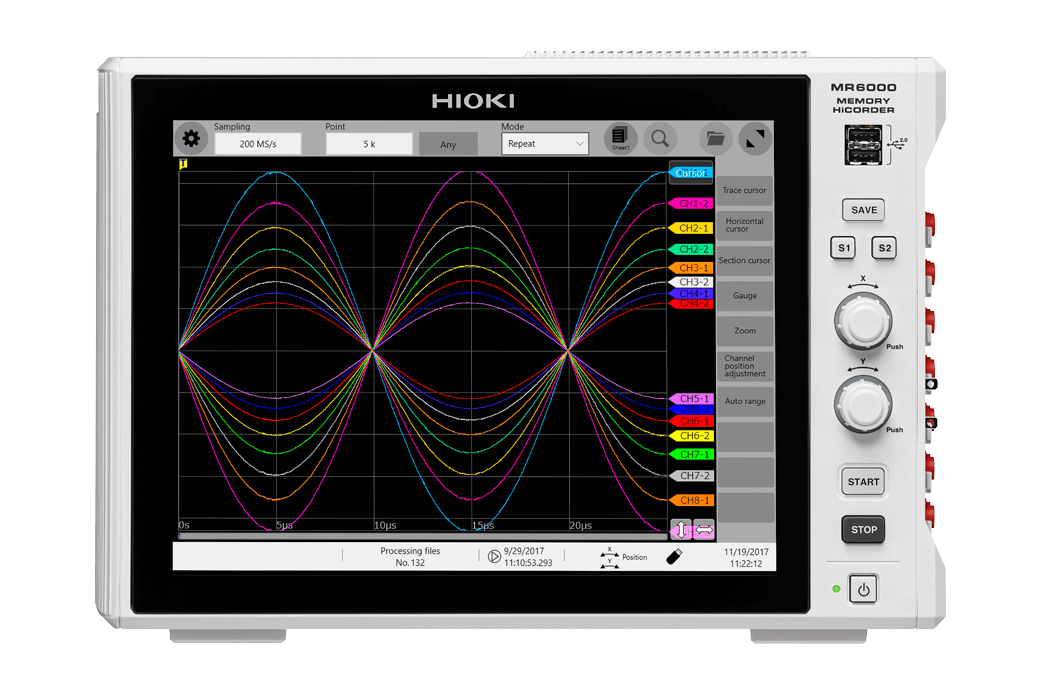Select Trace cursor from the side menu
1040x694 pixels.
(x=745, y=190)
